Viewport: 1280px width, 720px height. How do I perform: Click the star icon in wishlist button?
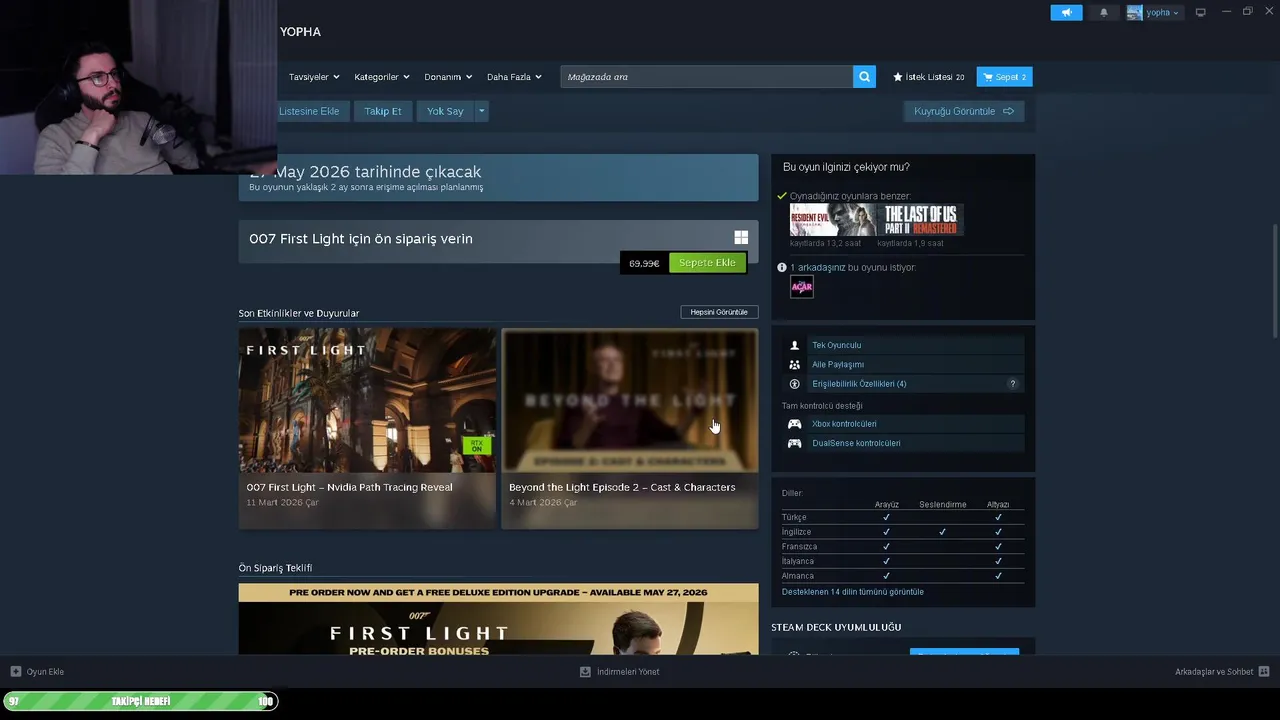(898, 77)
